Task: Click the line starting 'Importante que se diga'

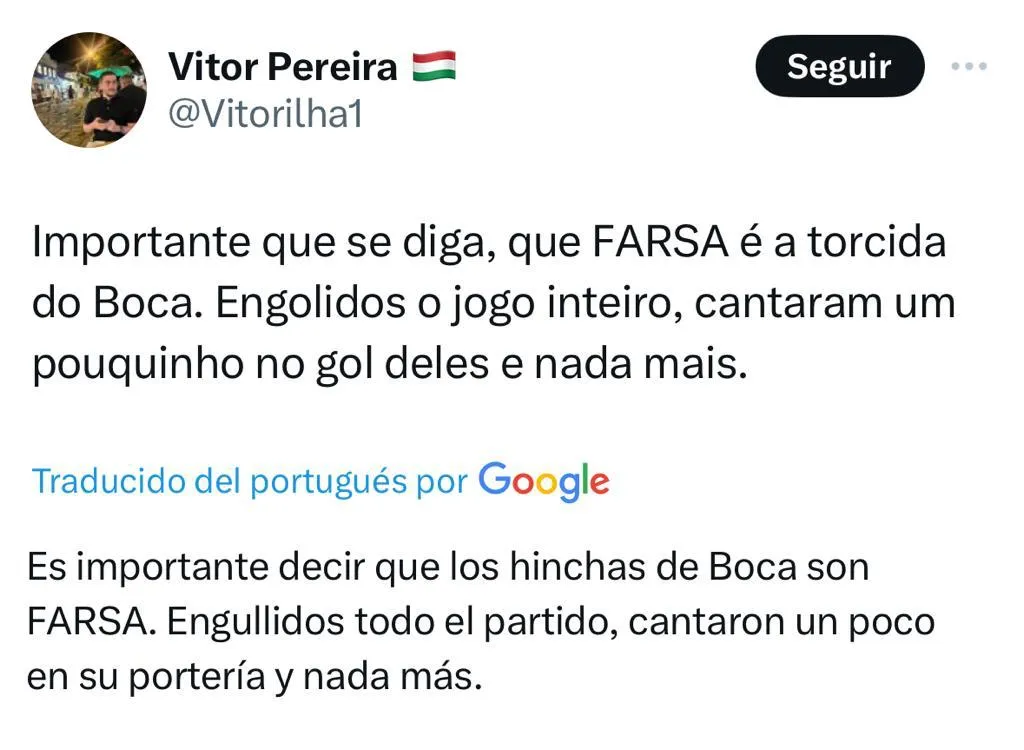Action: (x=490, y=243)
